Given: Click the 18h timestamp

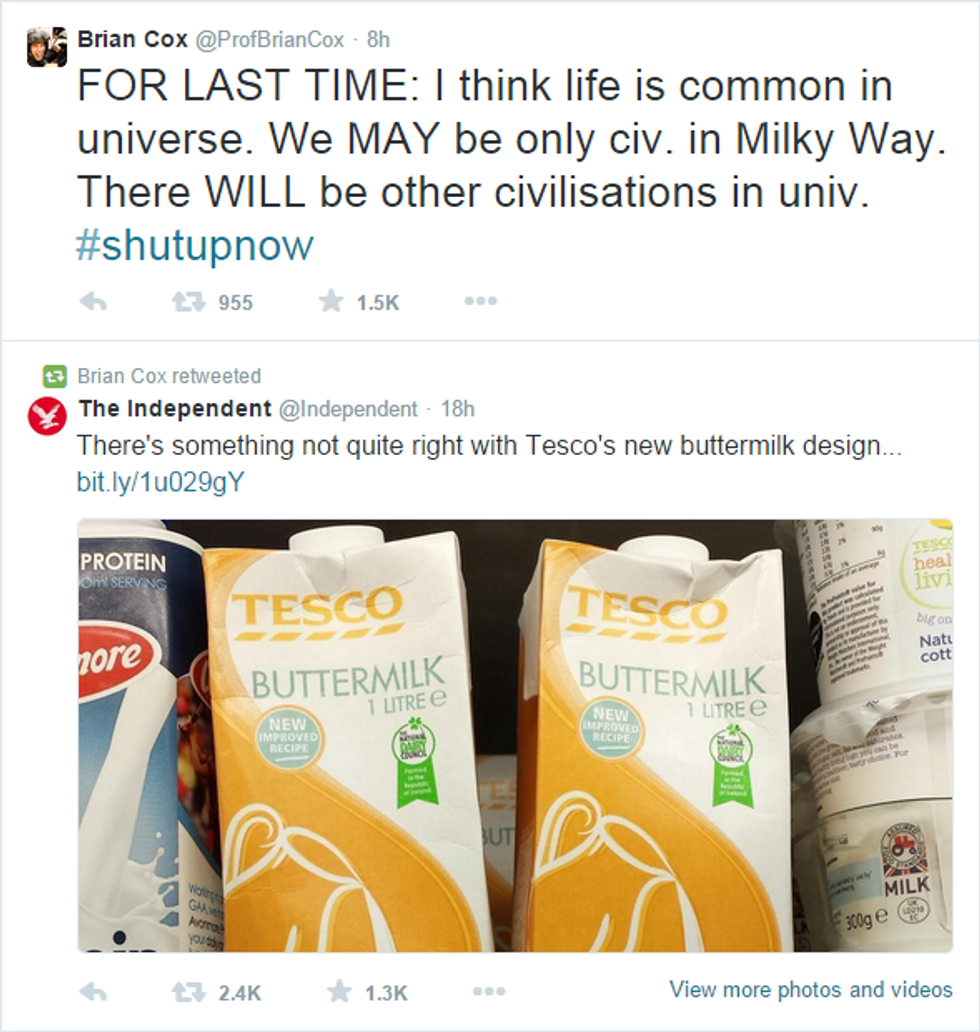Looking at the screenshot, I should coord(458,409).
